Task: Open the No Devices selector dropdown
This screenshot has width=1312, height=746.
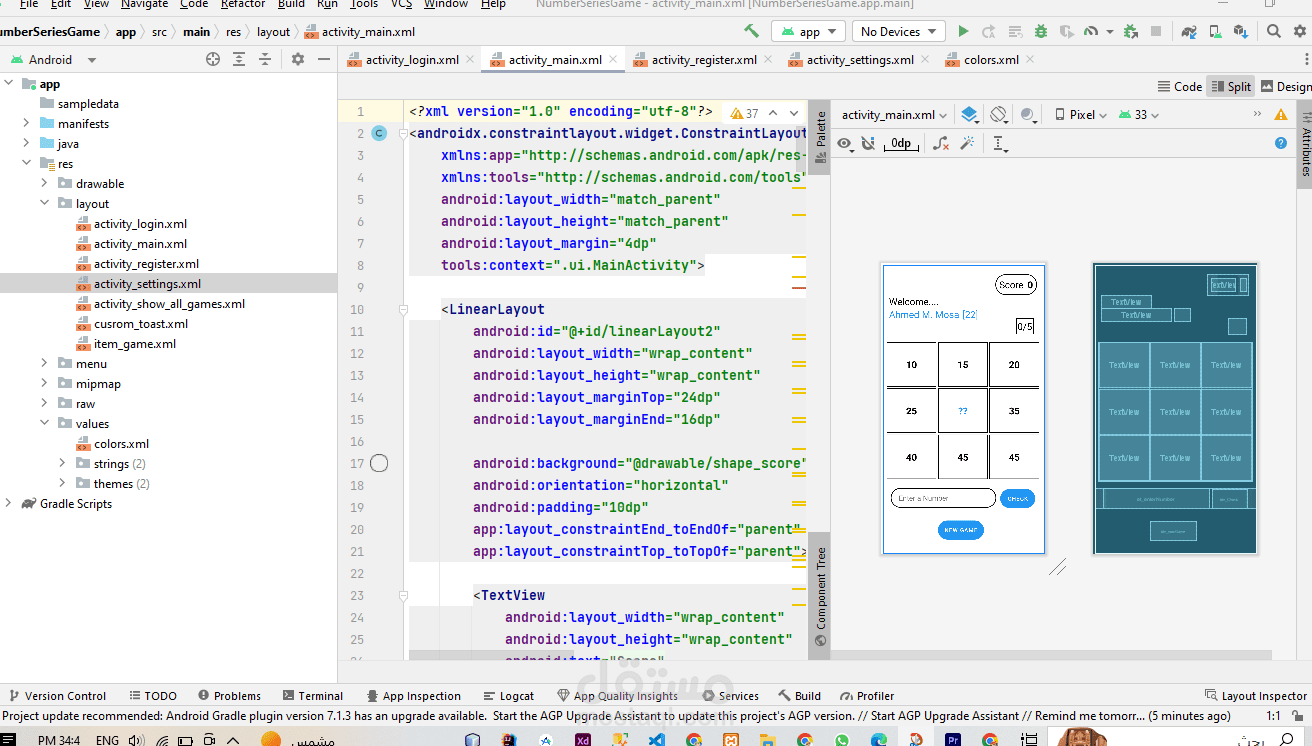Action: pyautogui.click(x=899, y=32)
